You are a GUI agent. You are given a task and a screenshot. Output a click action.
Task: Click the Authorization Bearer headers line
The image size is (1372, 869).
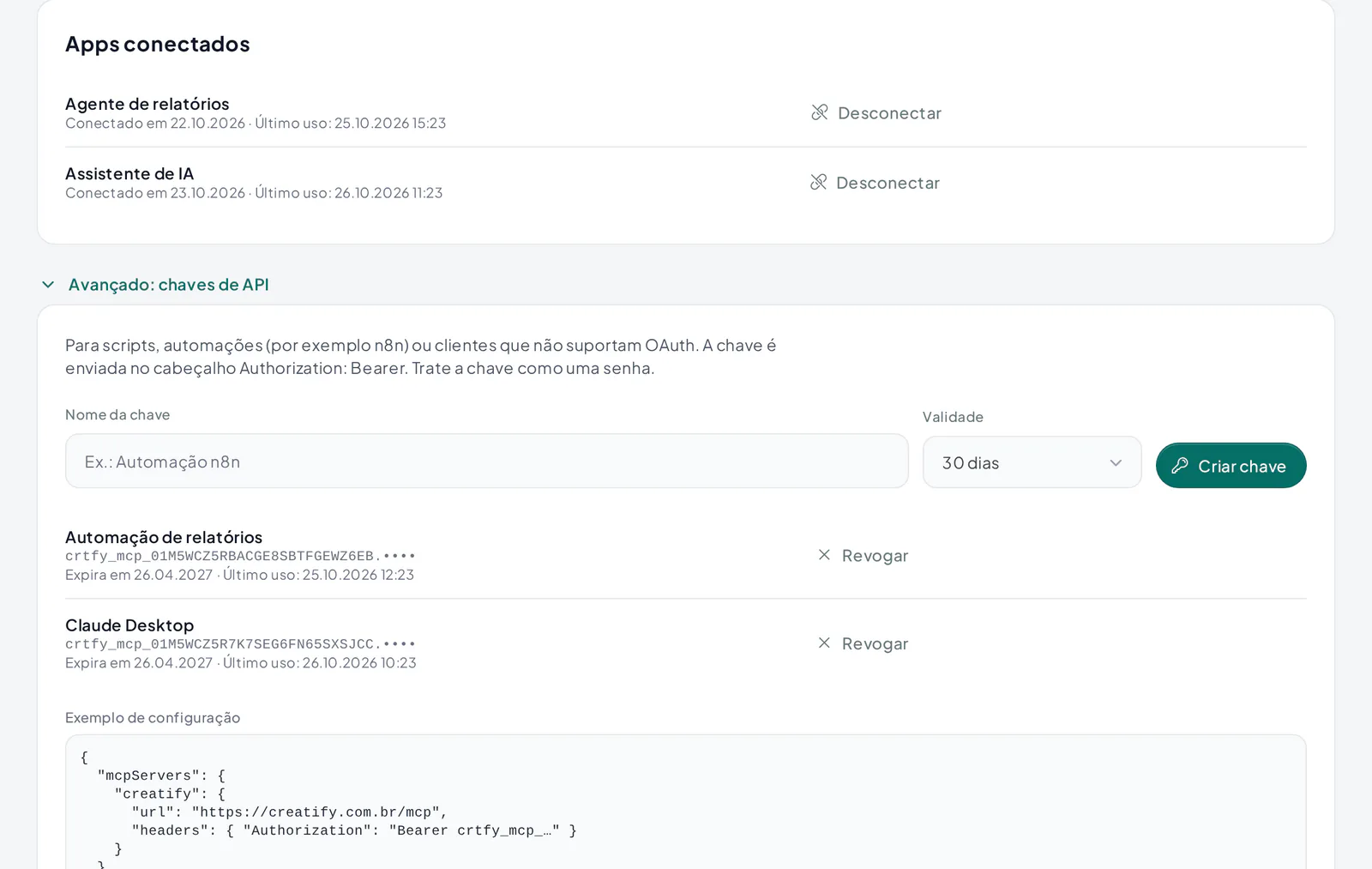coord(354,830)
